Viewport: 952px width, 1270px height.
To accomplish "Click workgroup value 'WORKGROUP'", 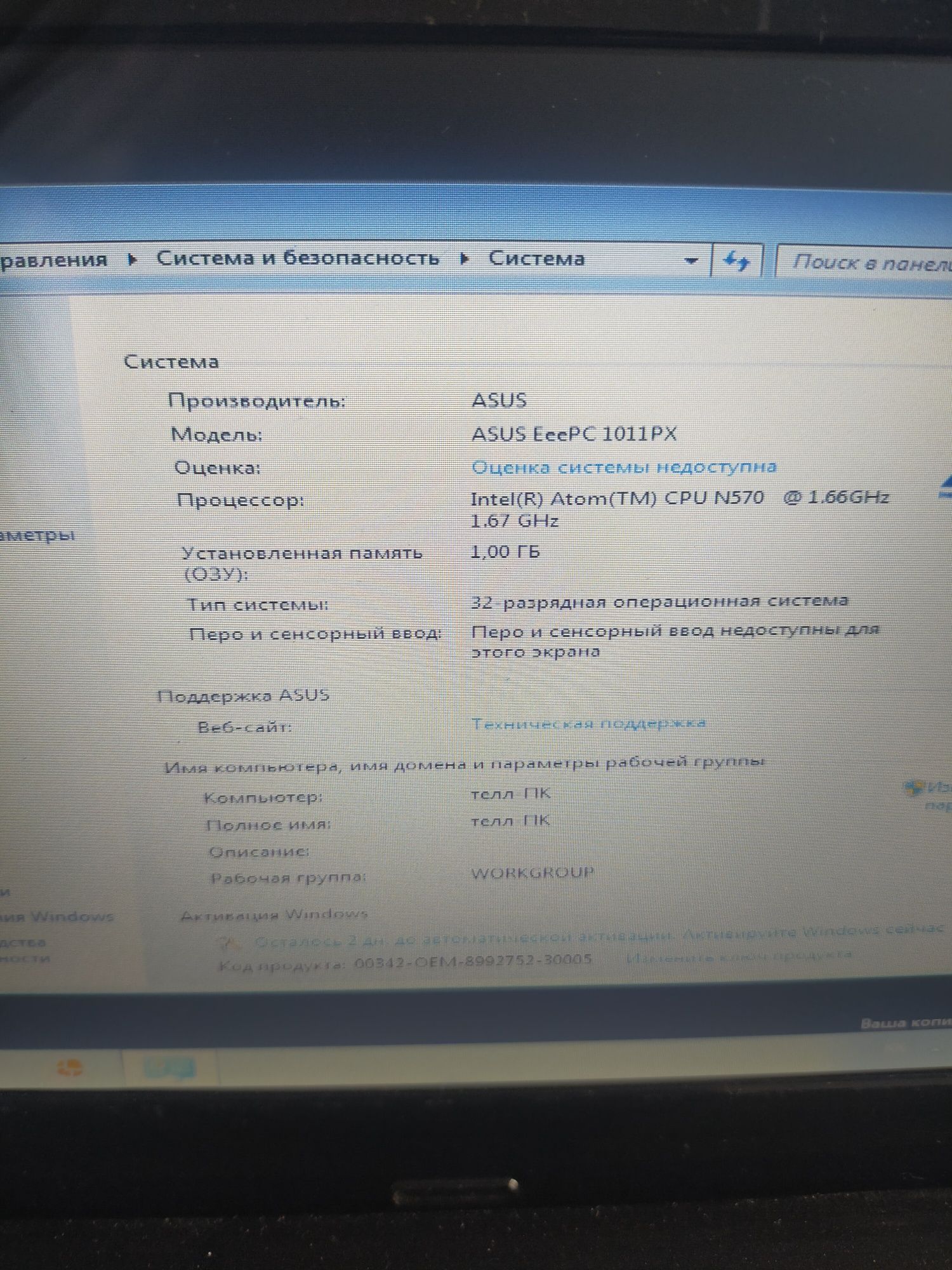I will coord(532,872).
